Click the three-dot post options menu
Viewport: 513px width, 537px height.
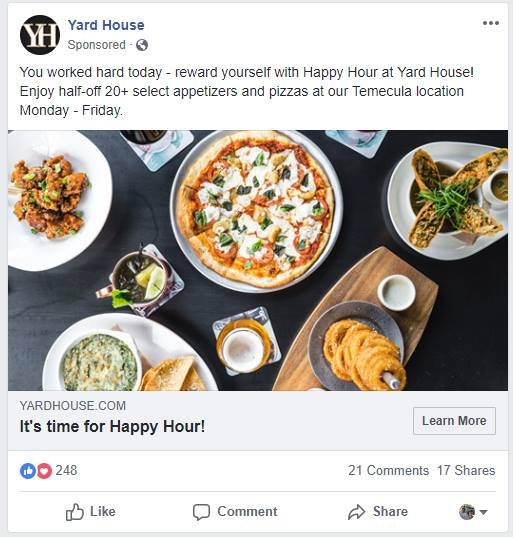click(490, 23)
